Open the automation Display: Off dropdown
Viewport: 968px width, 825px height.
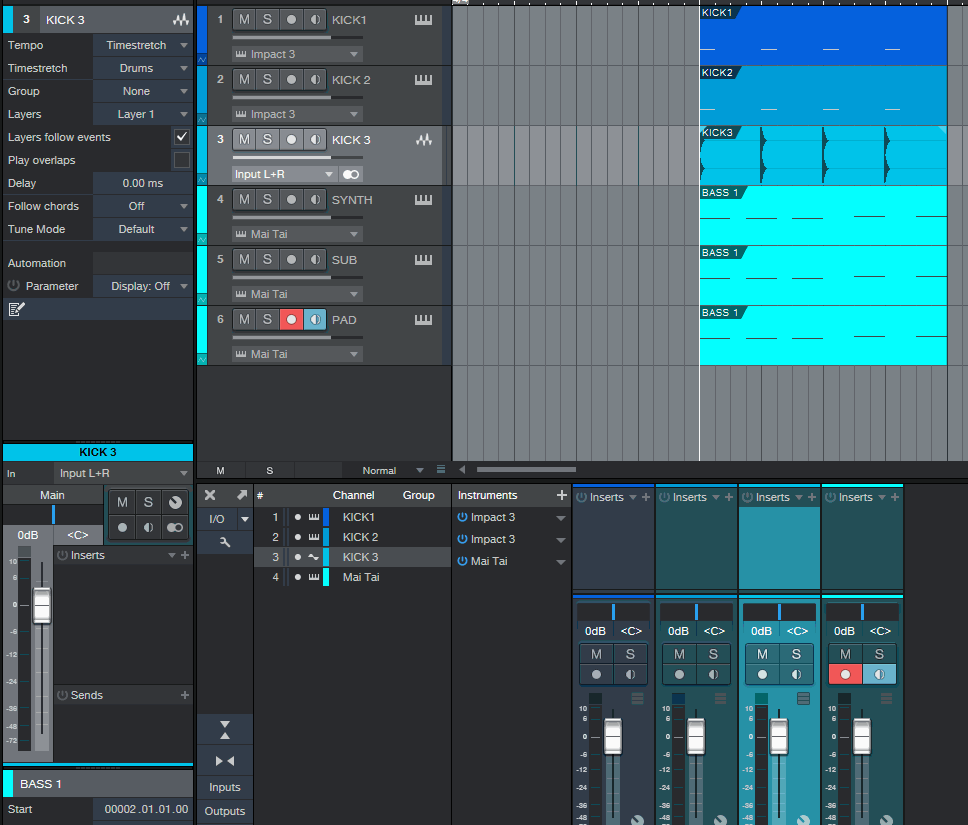coord(143,286)
